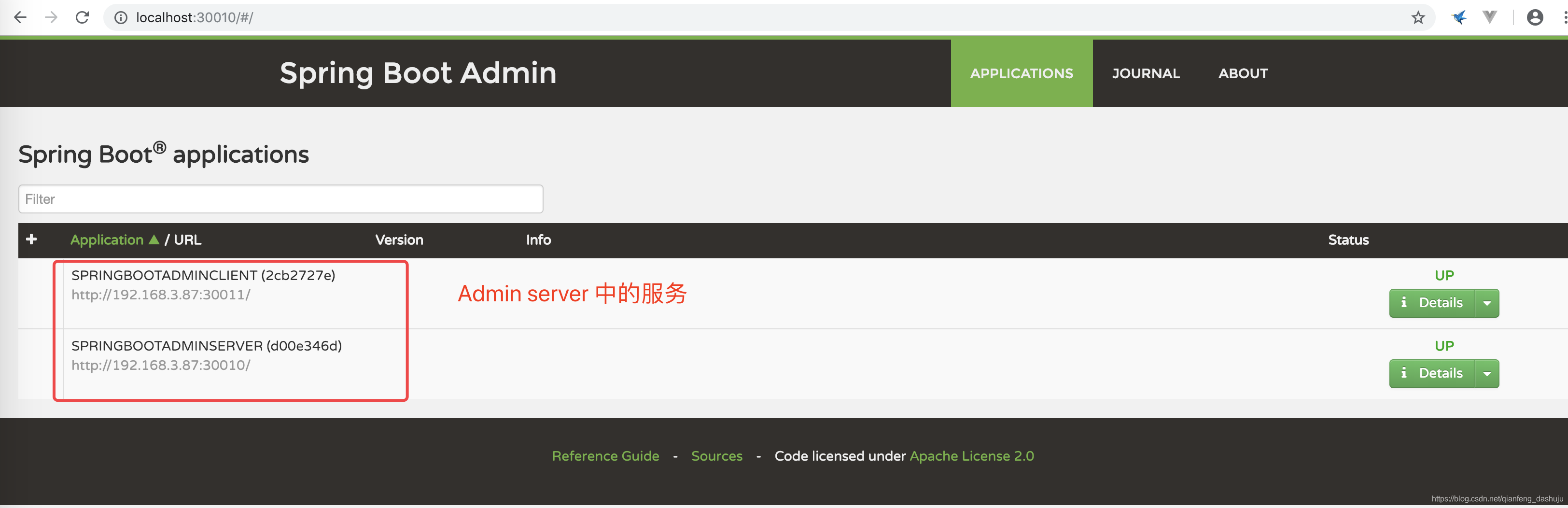The height and width of the screenshot is (508, 1568).
Task: Click the plus icon in table header
Action: (x=32, y=239)
